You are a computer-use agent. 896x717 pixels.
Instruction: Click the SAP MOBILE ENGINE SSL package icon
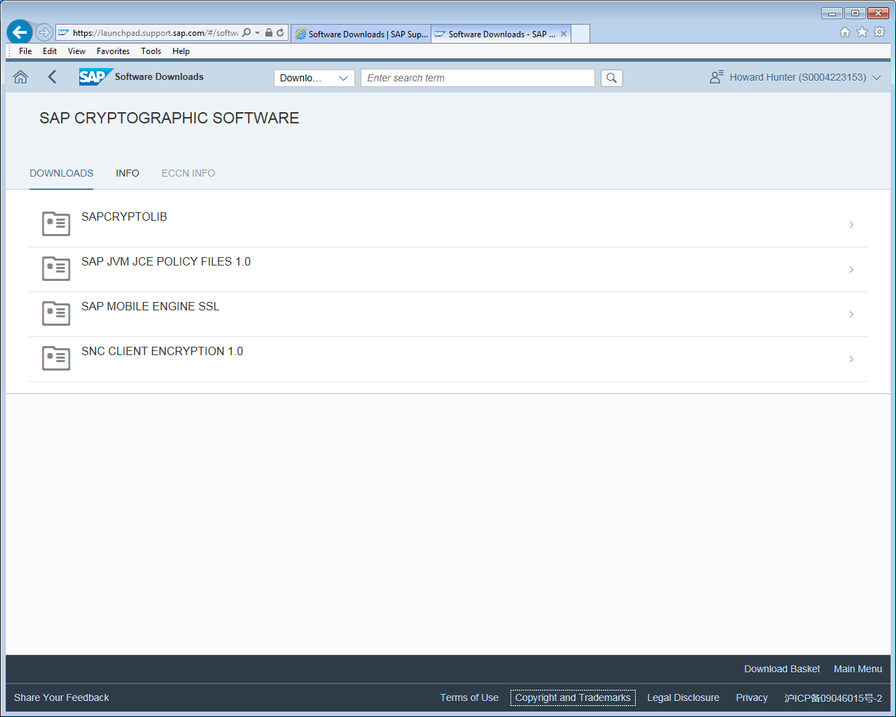[55, 313]
